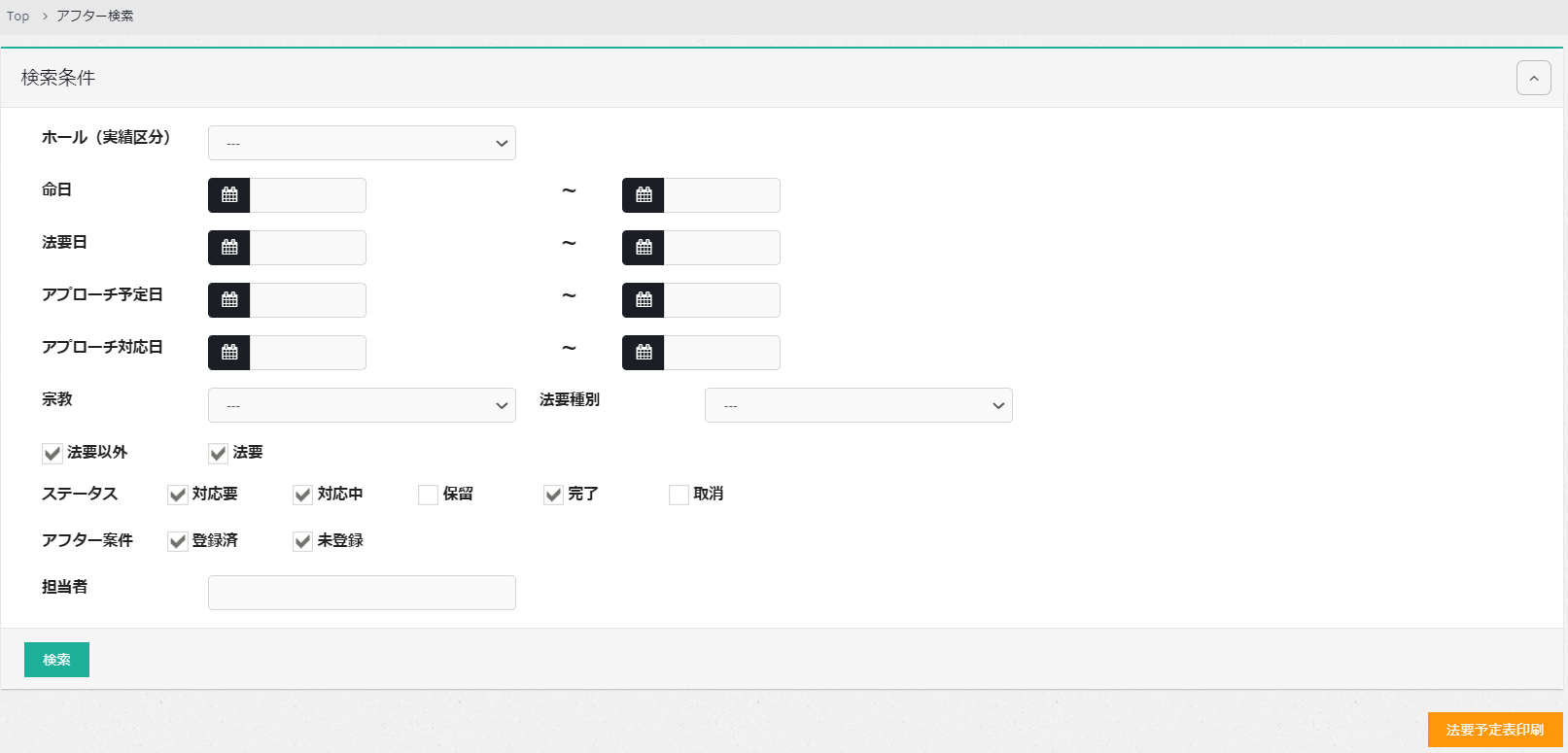Open calendar for アプローチ予定日 start date

[x=229, y=300]
